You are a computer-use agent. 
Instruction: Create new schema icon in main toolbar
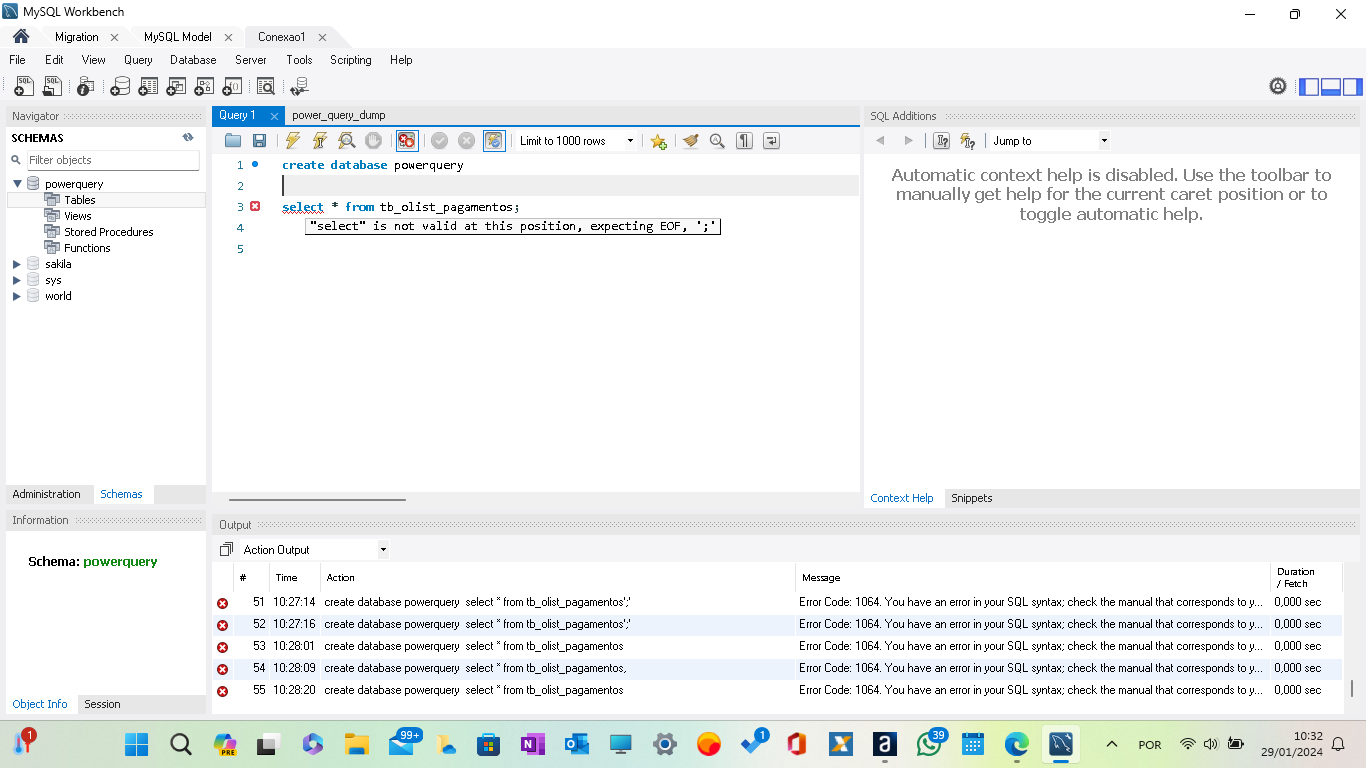[x=120, y=87]
